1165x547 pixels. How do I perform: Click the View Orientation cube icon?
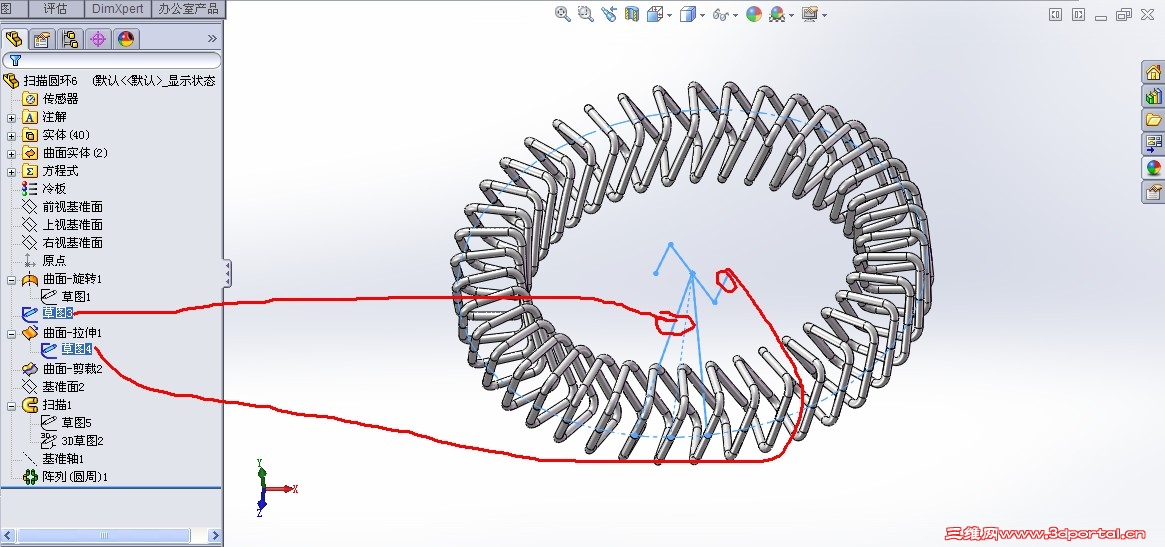tap(655, 14)
